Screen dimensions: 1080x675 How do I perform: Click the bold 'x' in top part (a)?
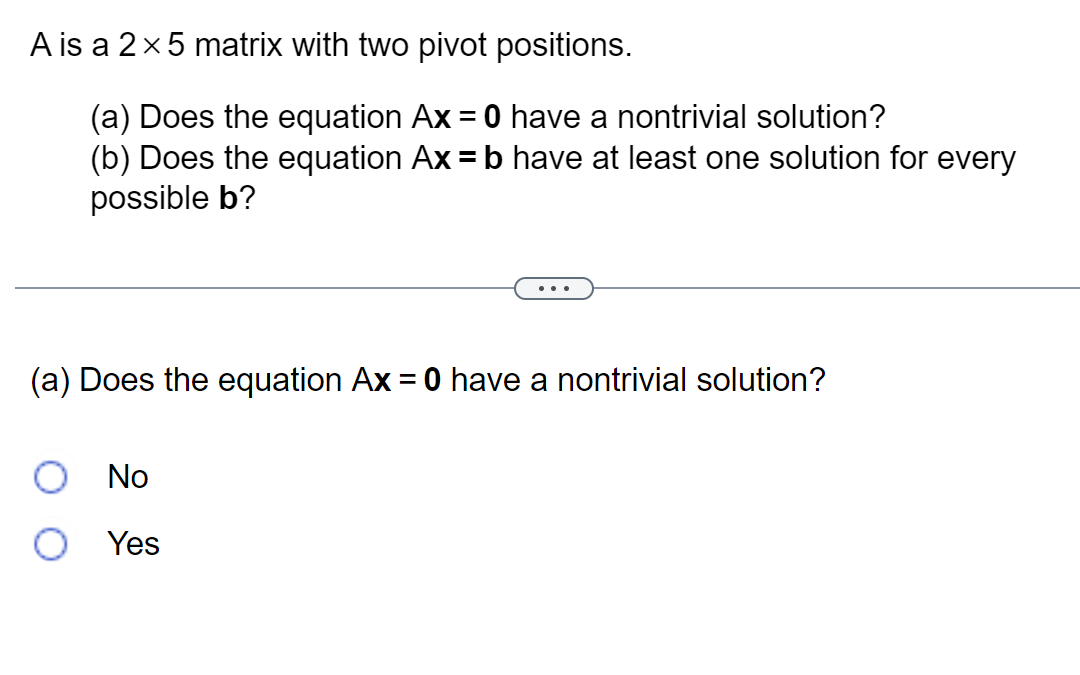442,118
